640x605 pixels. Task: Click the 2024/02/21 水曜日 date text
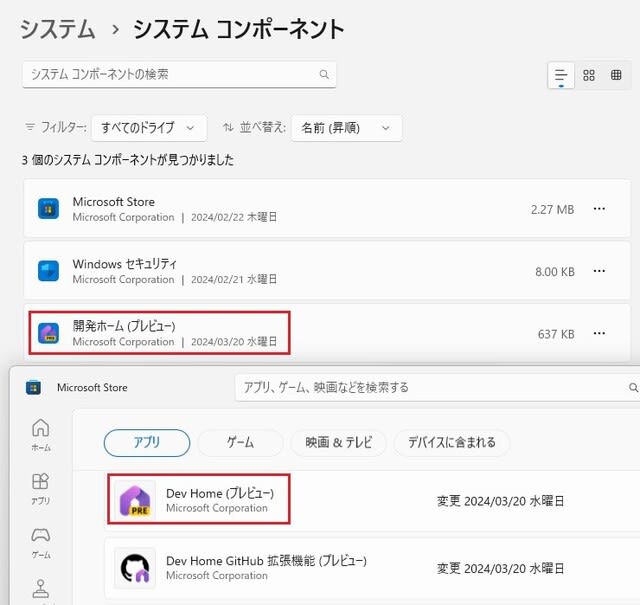(x=234, y=280)
